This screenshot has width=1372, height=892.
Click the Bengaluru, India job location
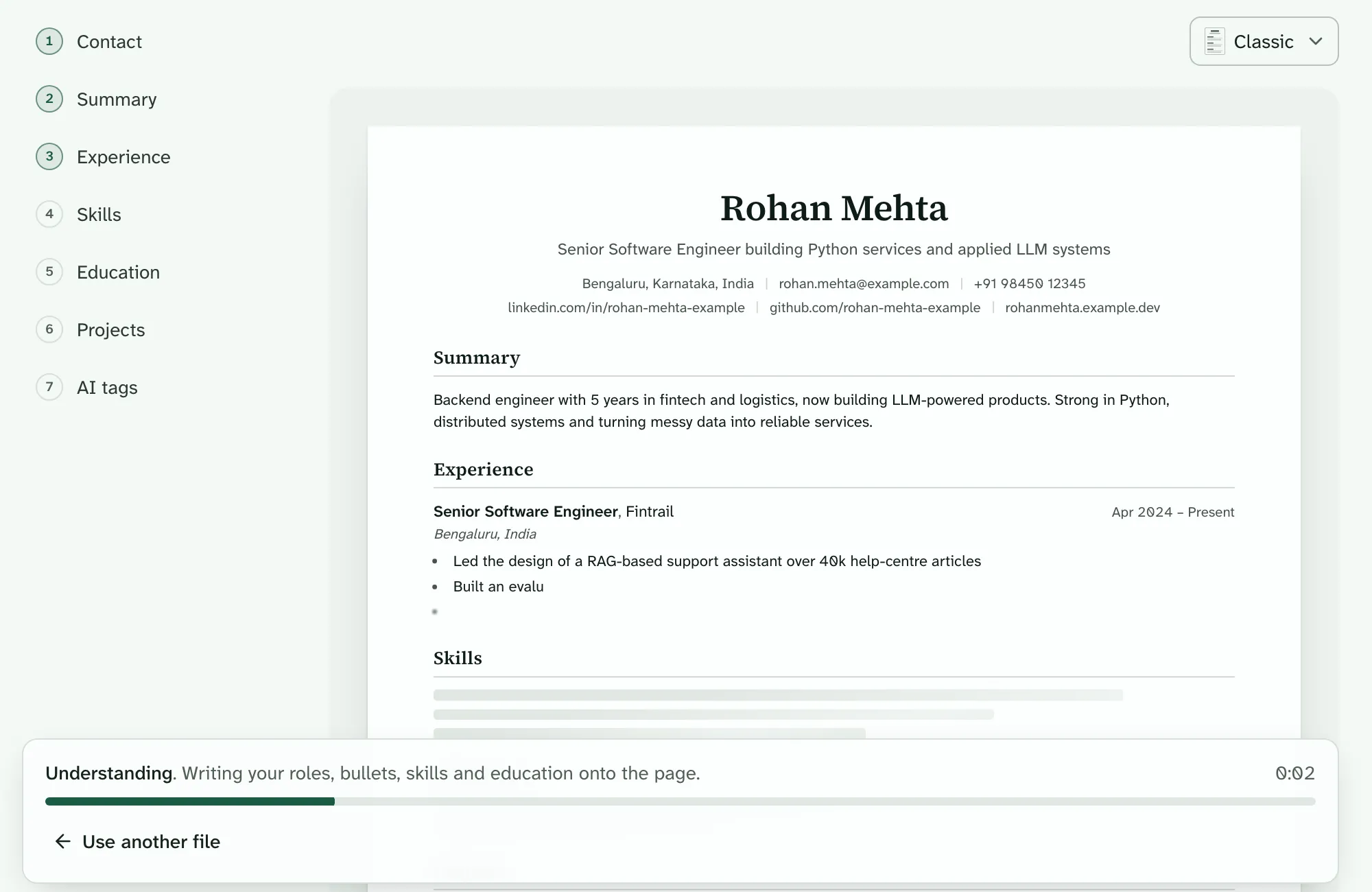click(485, 534)
